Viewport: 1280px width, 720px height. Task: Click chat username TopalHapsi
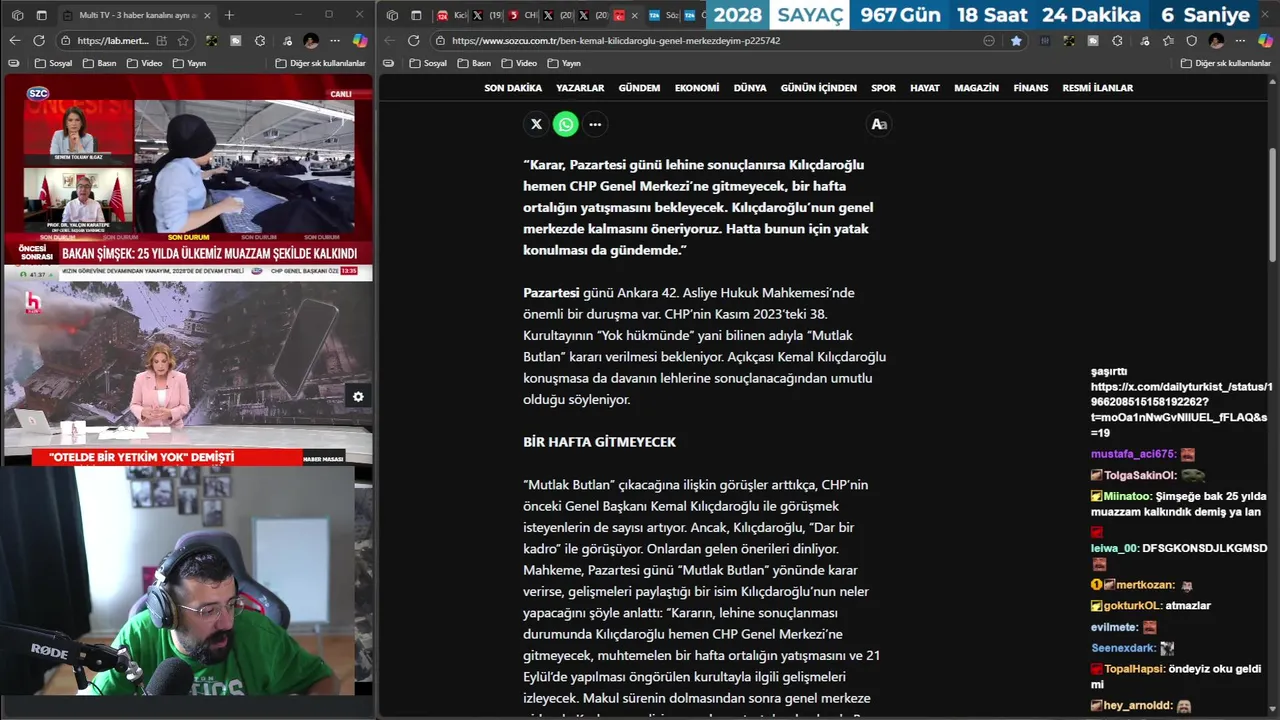pos(1134,669)
